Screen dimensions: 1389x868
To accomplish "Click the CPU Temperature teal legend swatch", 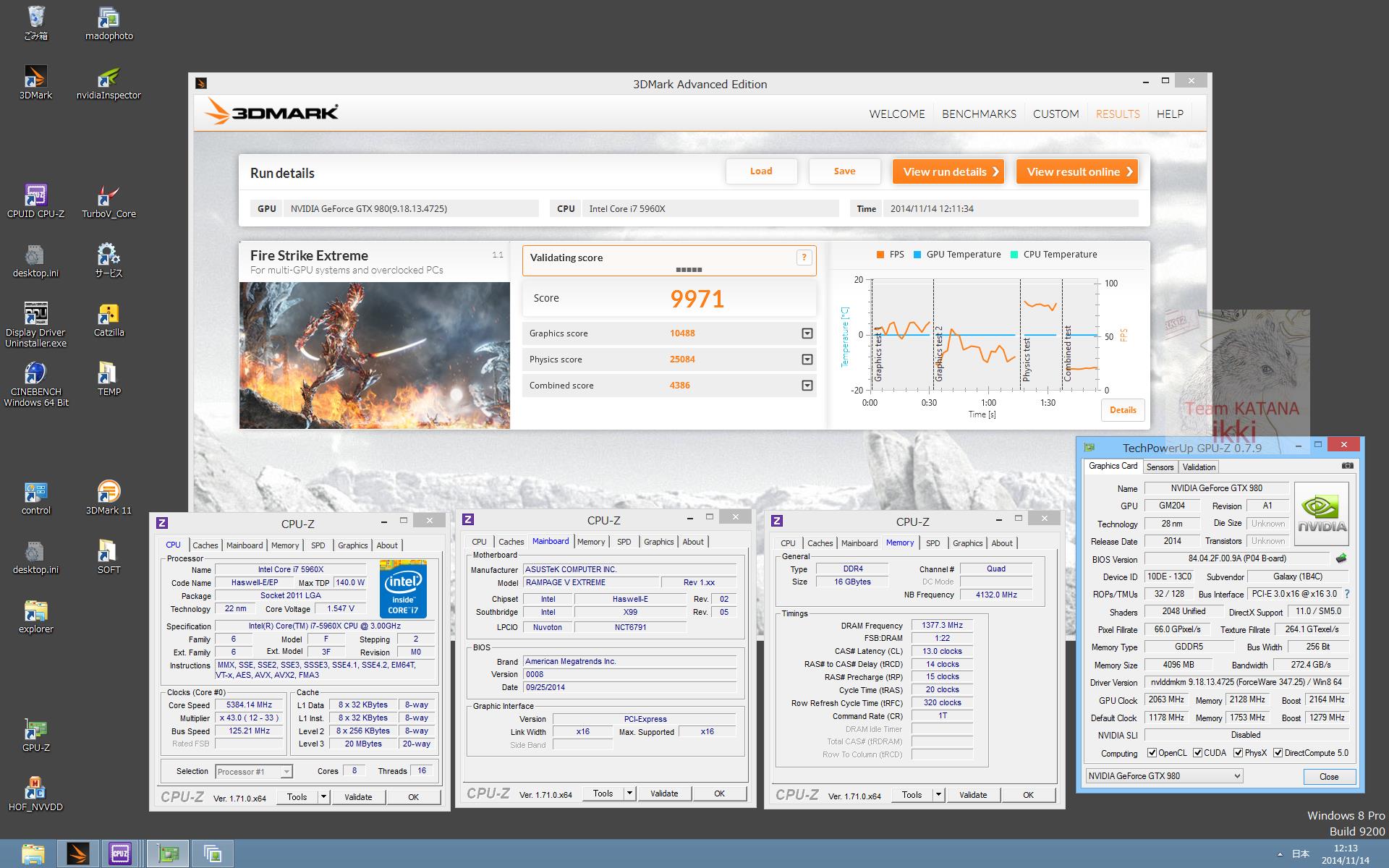I will [x=1014, y=255].
